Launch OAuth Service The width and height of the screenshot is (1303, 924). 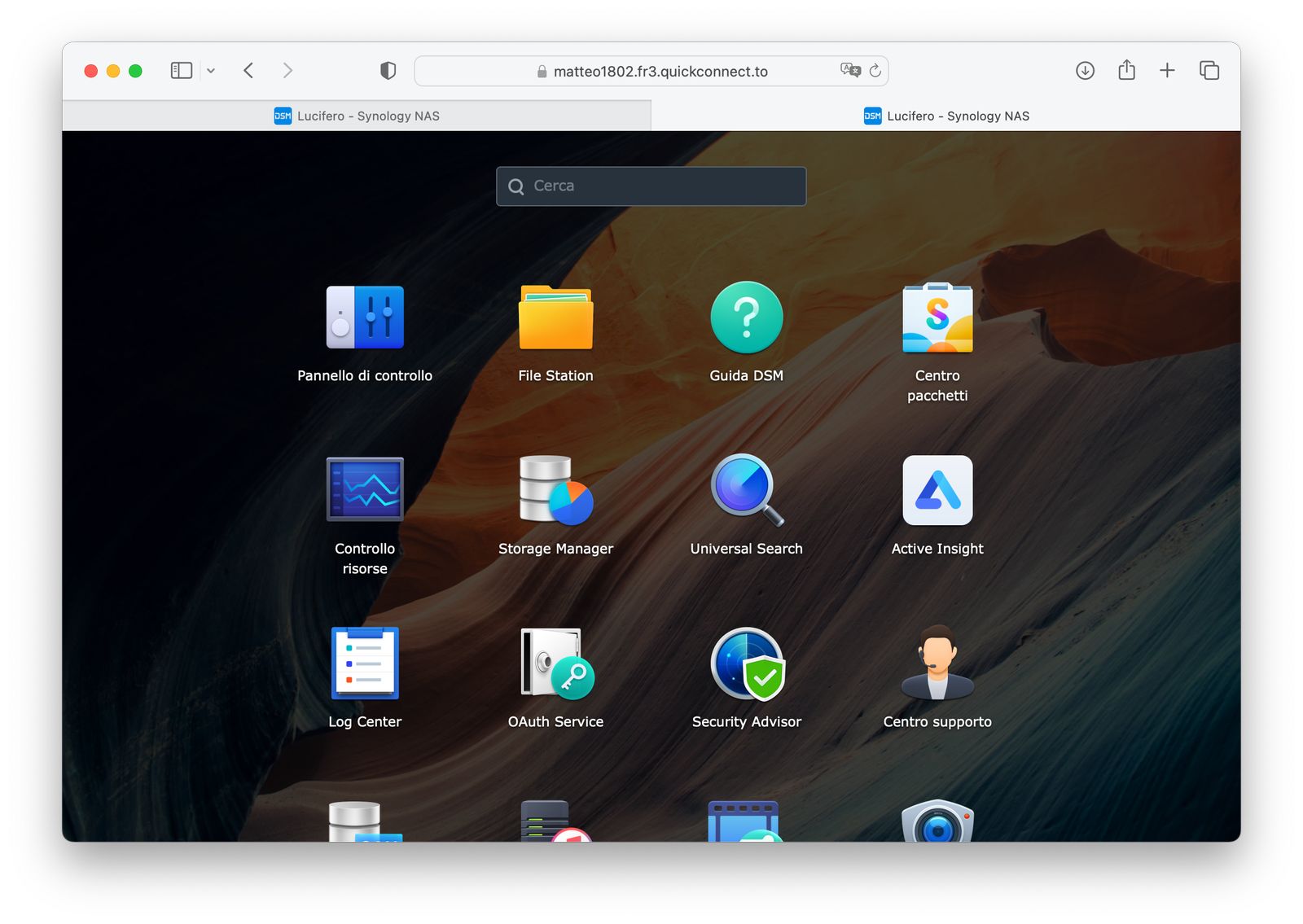point(557,663)
